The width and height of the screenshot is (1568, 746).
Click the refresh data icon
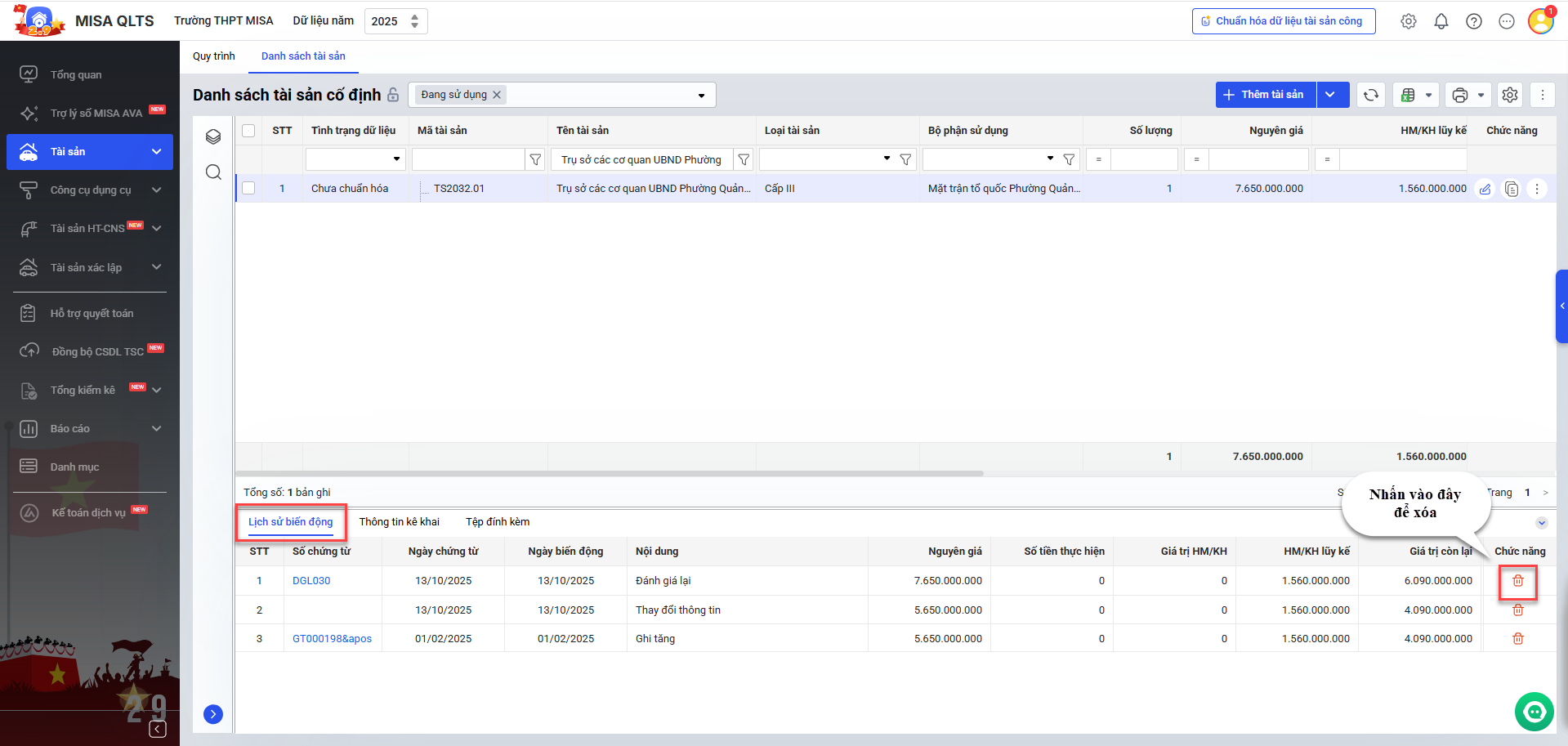1370,95
